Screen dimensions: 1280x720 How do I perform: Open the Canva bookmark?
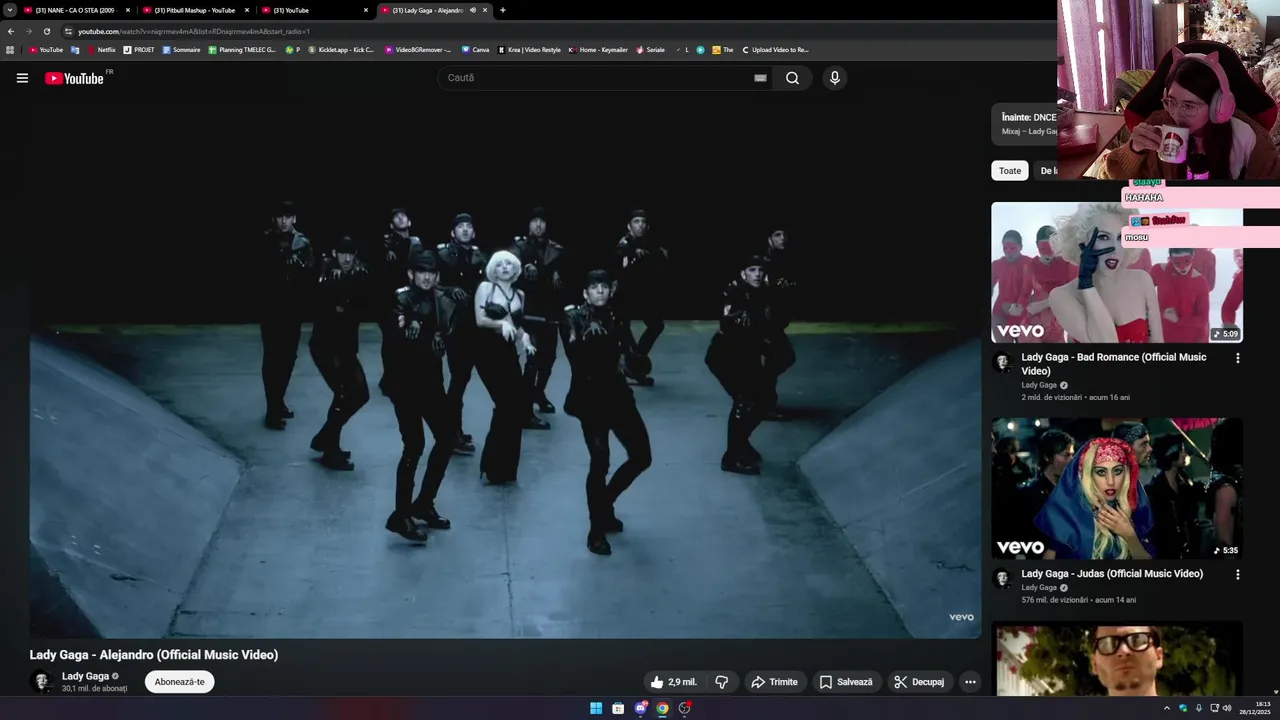click(475, 49)
